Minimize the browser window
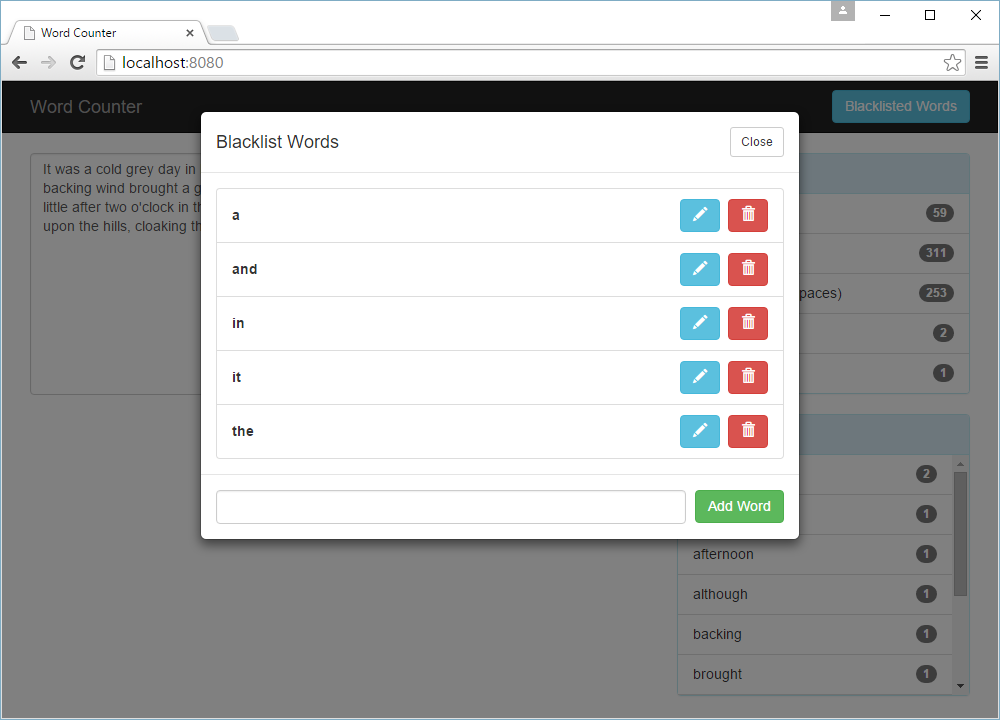The image size is (1000, 720). coord(885,15)
